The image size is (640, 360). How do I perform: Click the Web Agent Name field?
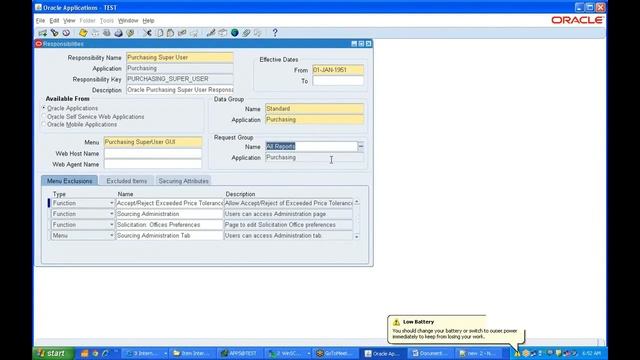click(x=153, y=164)
